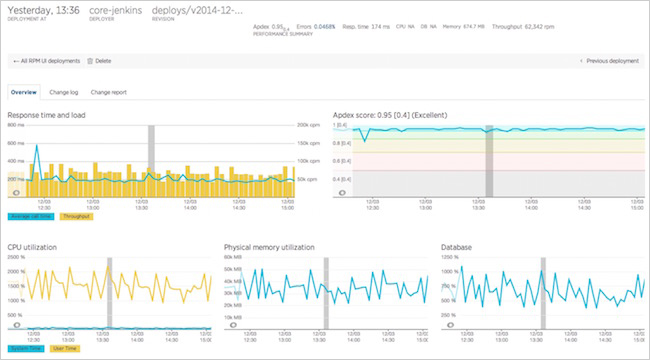The image size is (650, 360).
Task: Click the Memory 674.7 MB summary value
Action: click(463, 27)
